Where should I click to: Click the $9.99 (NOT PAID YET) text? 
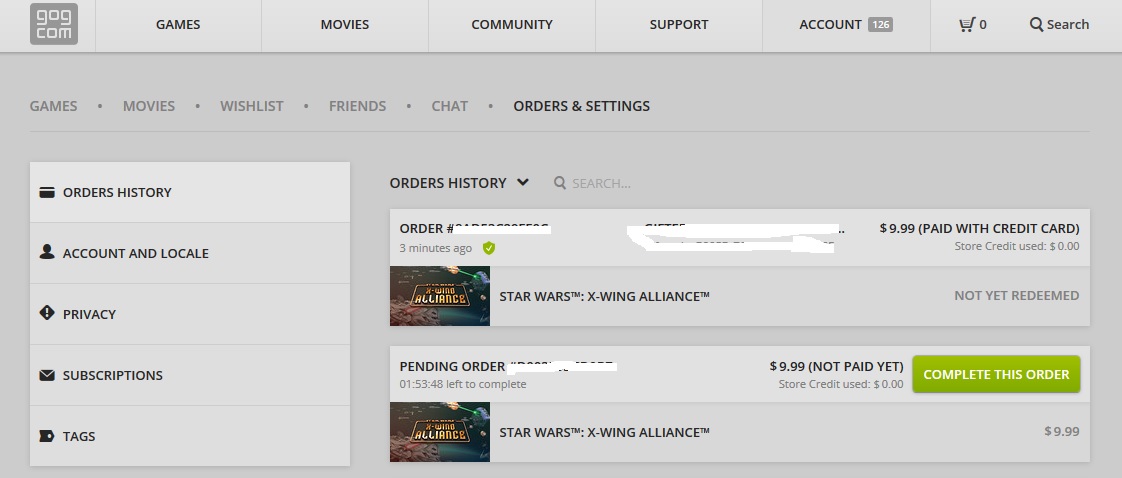point(836,366)
